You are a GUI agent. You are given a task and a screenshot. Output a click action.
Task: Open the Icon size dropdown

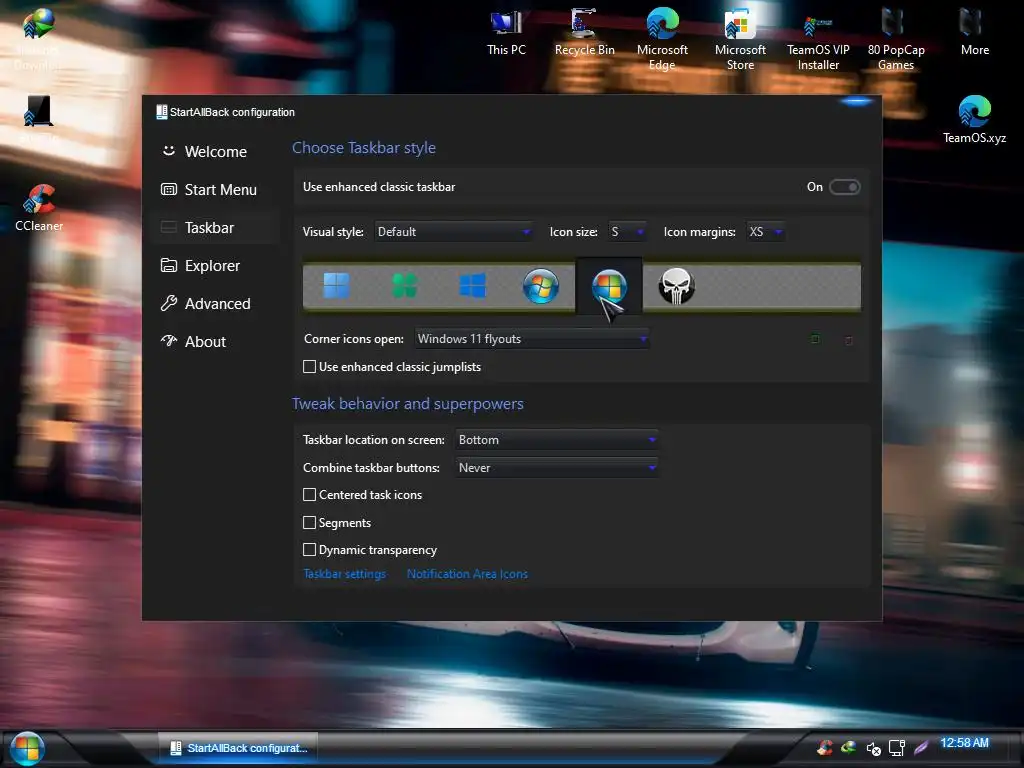[627, 232]
